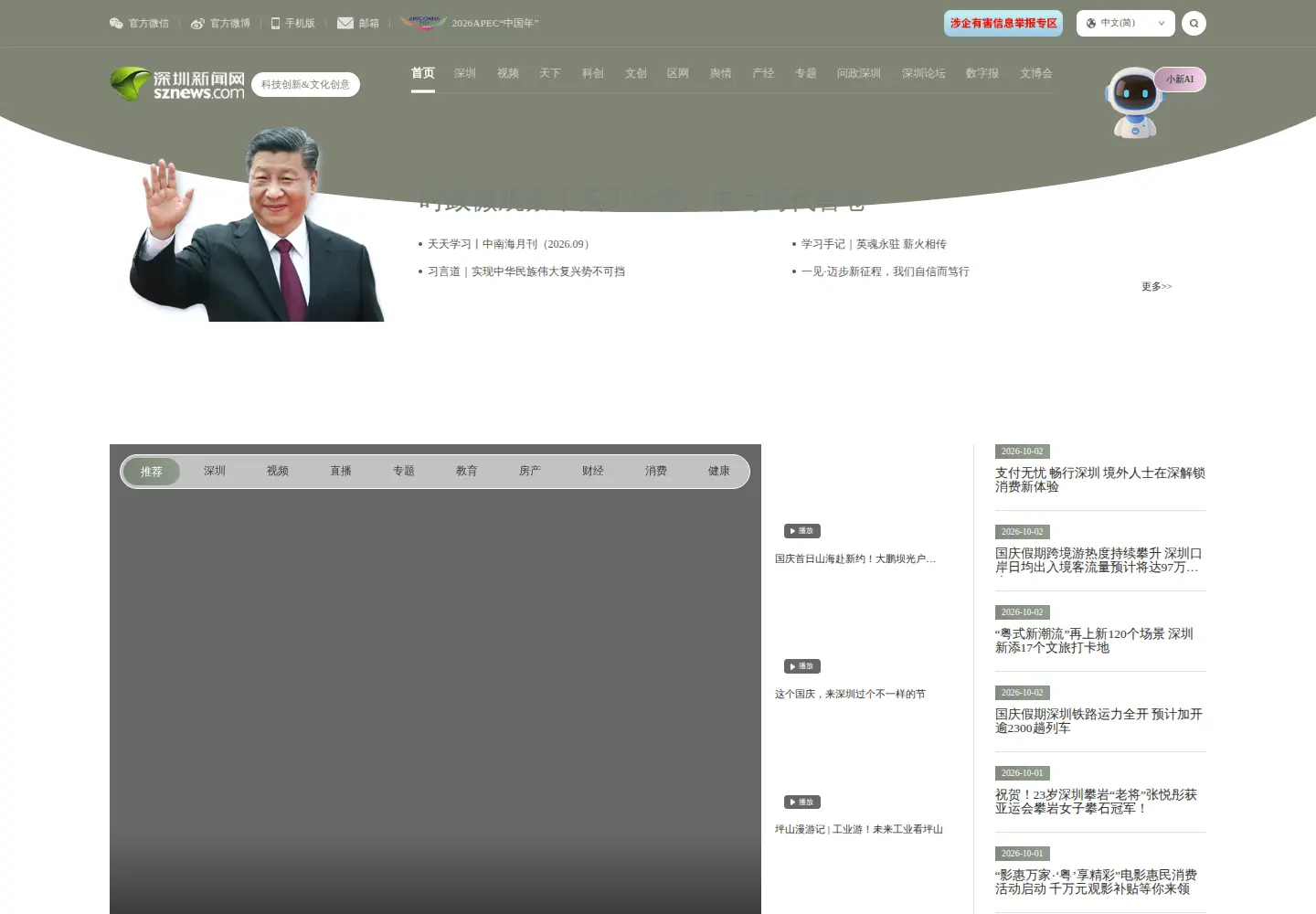Open the 一见·迈步新征程 article link

click(886, 271)
